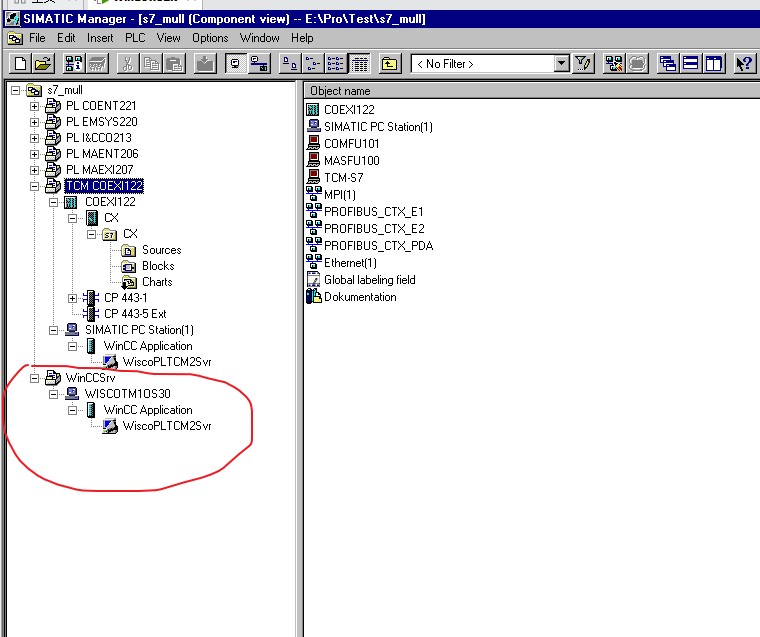The height and width of the screenshot is (637, 760).
Task: Select TCM COEXI122 project in tree
Action: pyautogui.click(x=104, y=186)
